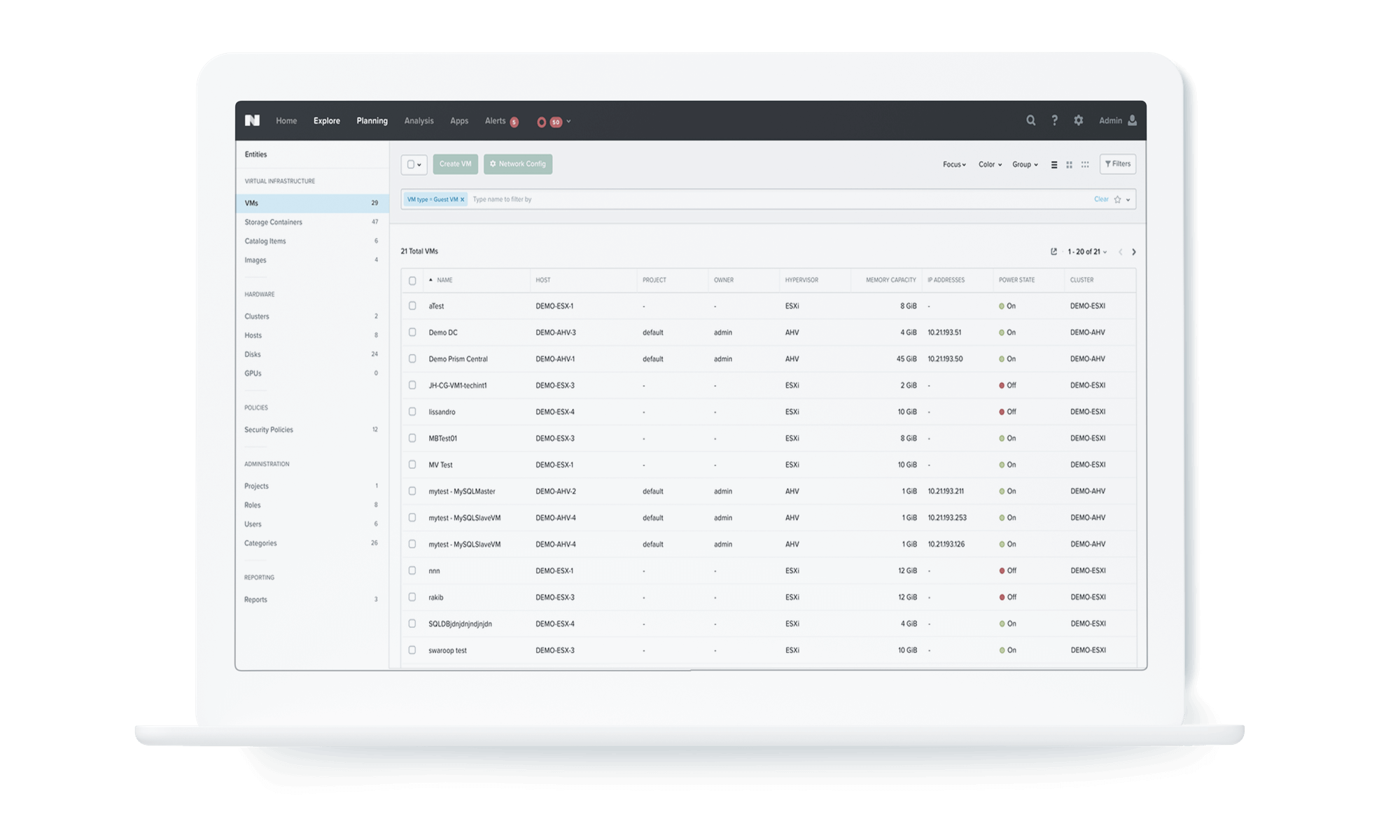Click the name filter text field

coord(770,199)
